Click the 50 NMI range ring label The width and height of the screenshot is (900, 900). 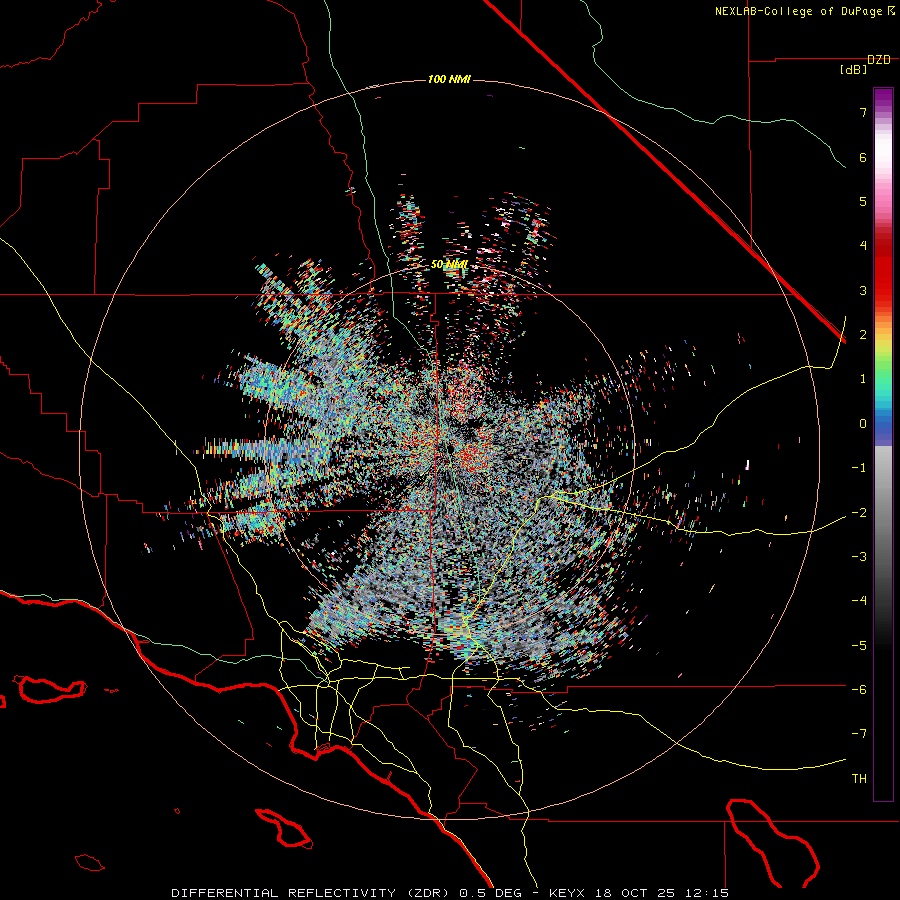tap(449, 265)
